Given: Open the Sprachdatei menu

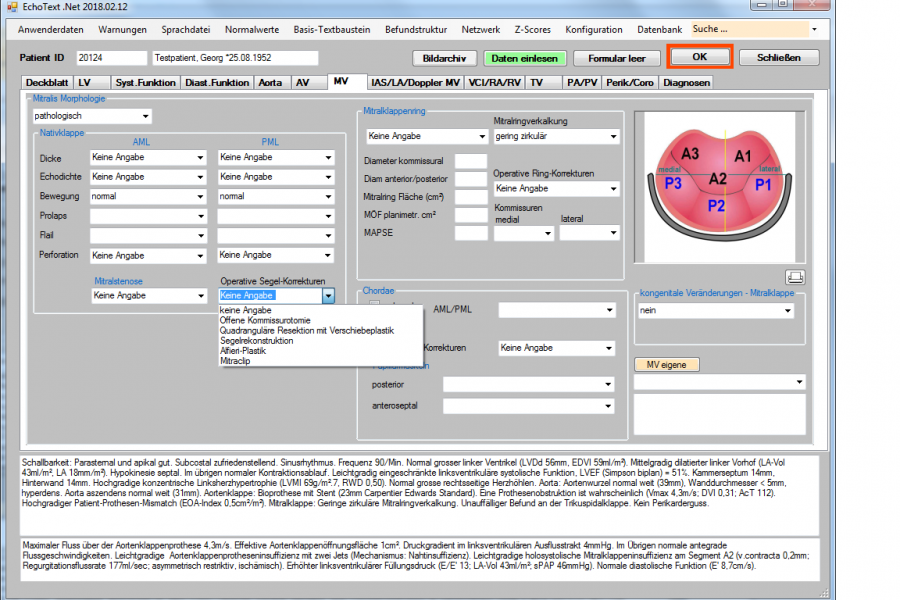Looking at the screenshot, I should (185, 30).
